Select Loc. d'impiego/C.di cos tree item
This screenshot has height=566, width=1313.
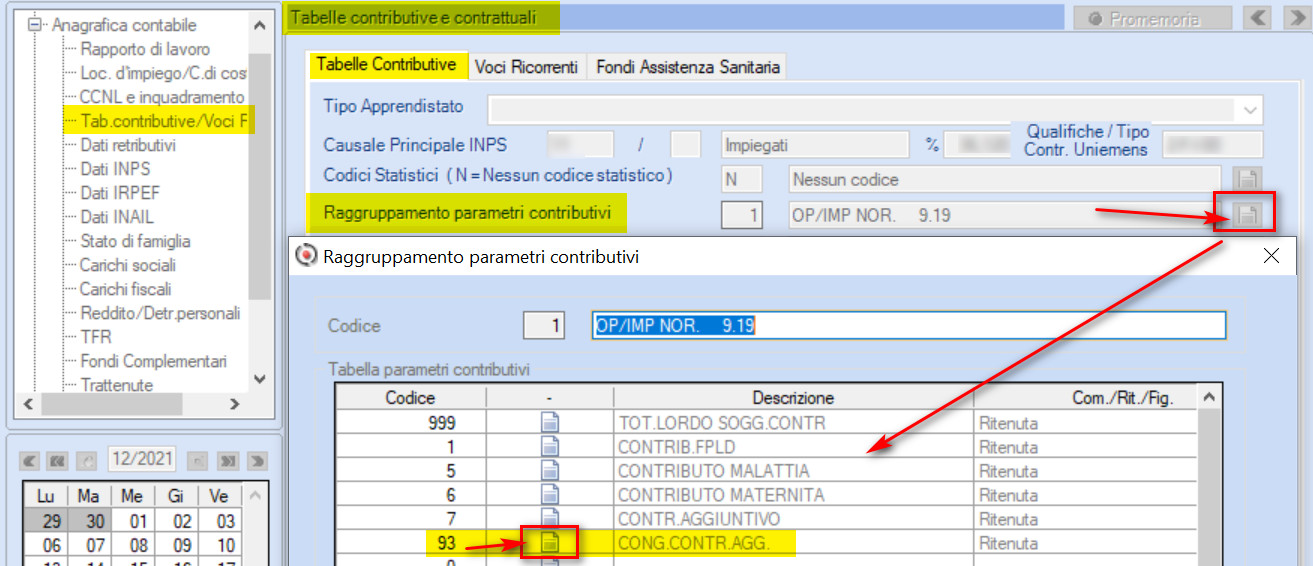163,73
